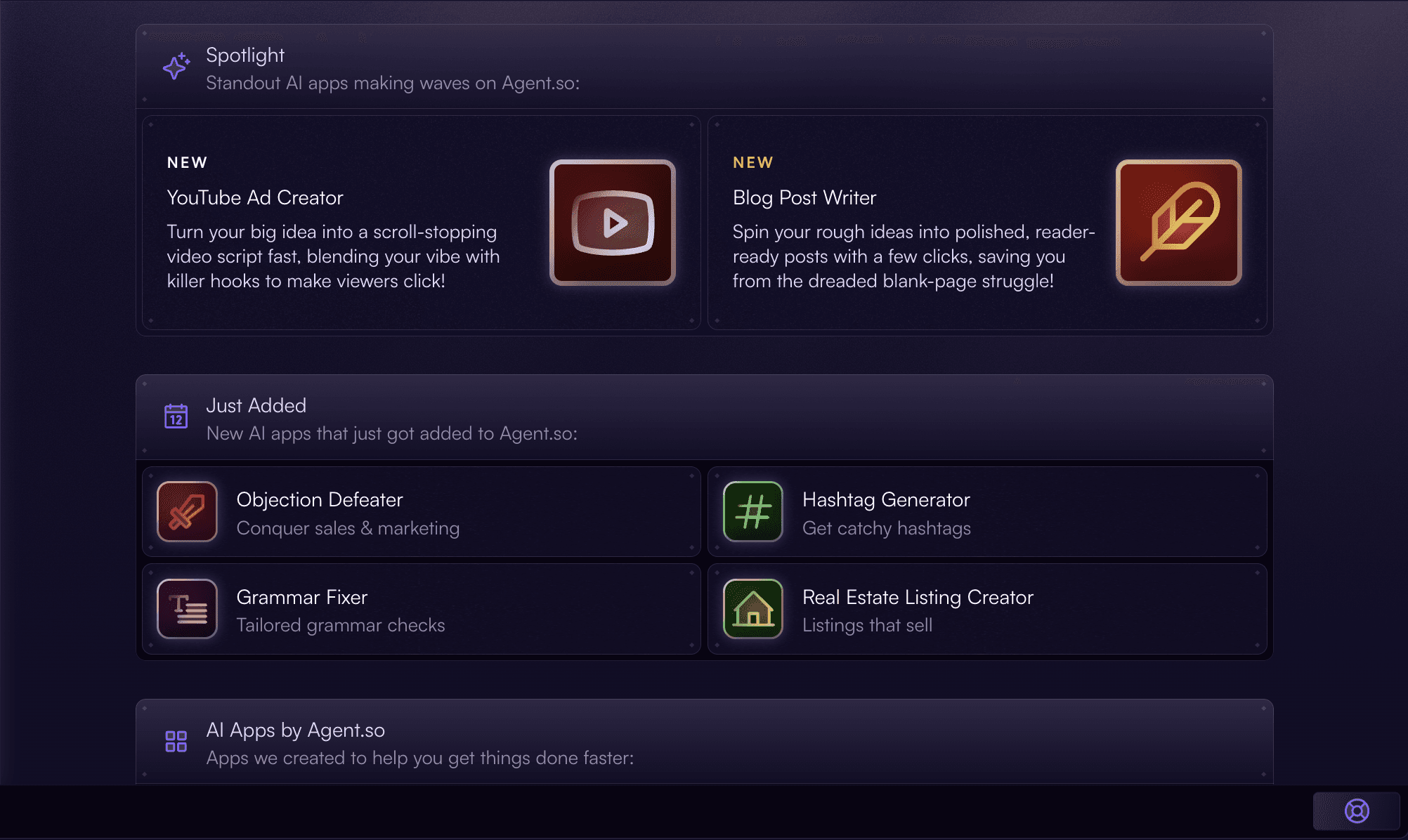The height and width of the screenshot is (840, 1408).
Task: Click the Hashtag Generator hash icon
Action: pos(752,511)
